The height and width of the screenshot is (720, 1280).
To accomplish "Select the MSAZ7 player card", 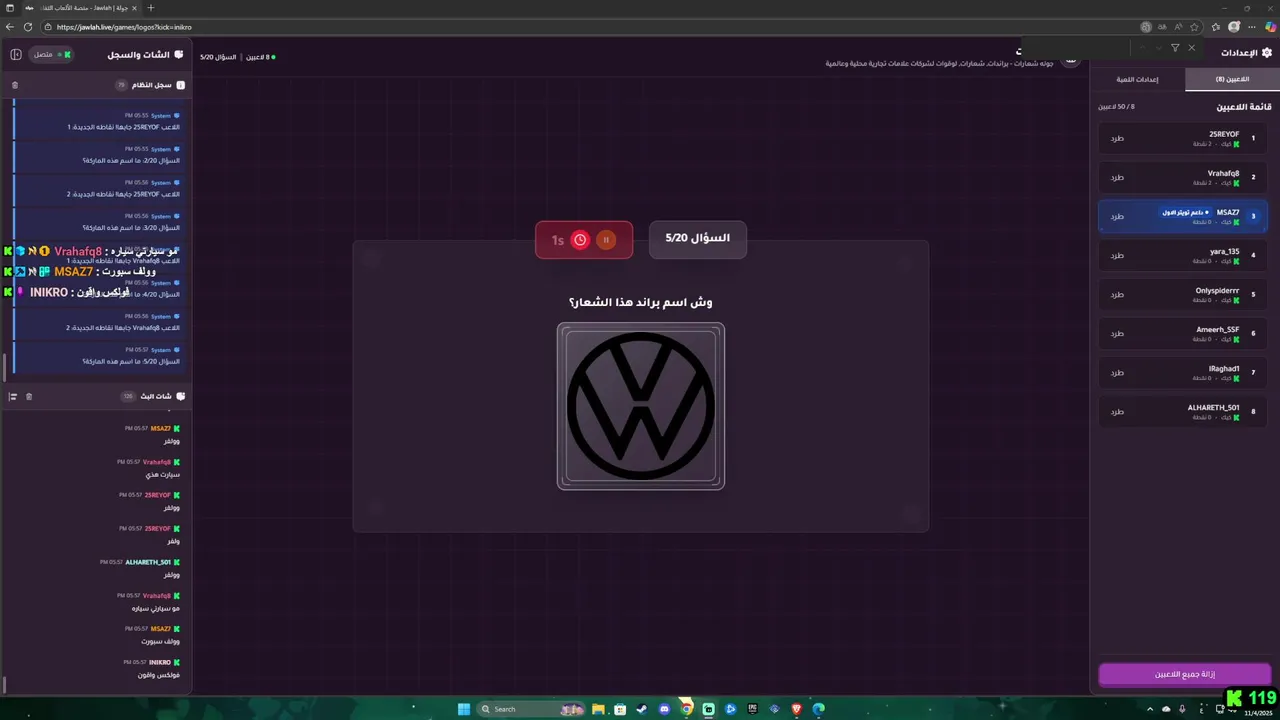I will pyautogui.click(x=1183, y=216).
